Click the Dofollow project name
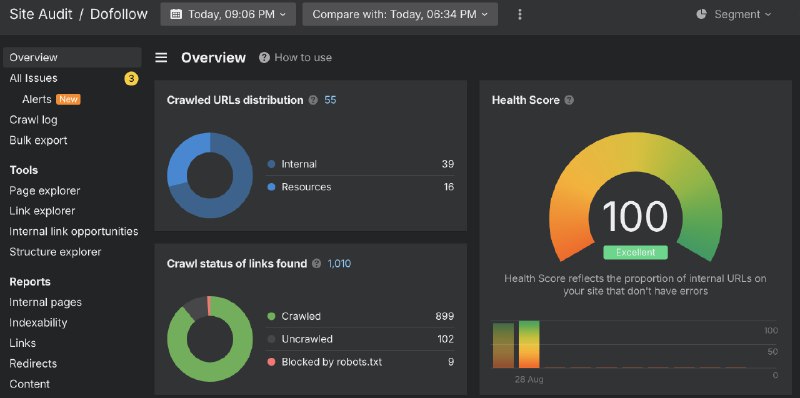Screen dimensions: 800x398 coord(119,14)
